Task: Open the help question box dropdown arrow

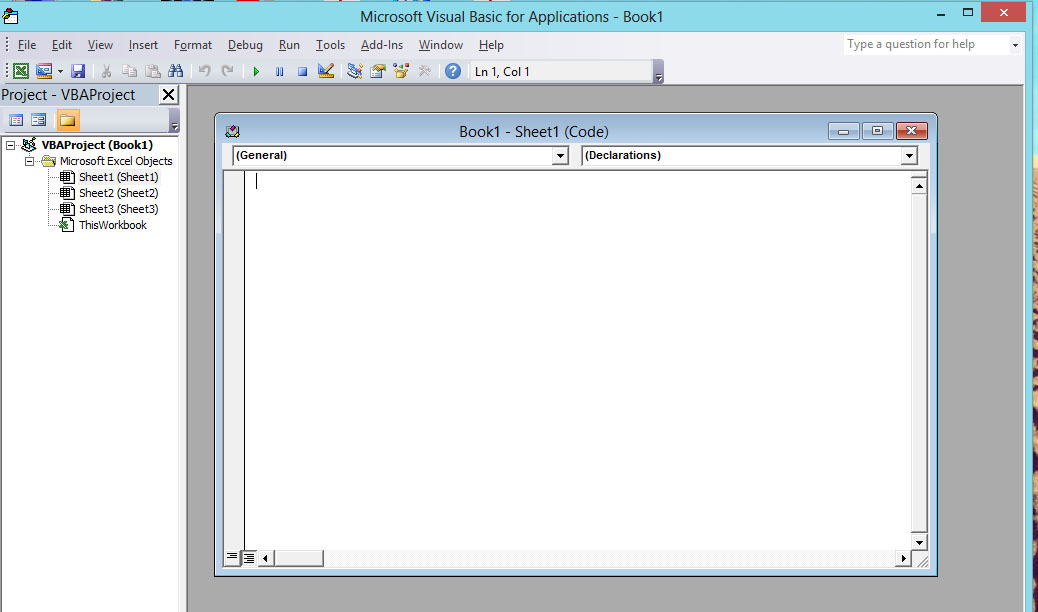Action: (1015, 45)
